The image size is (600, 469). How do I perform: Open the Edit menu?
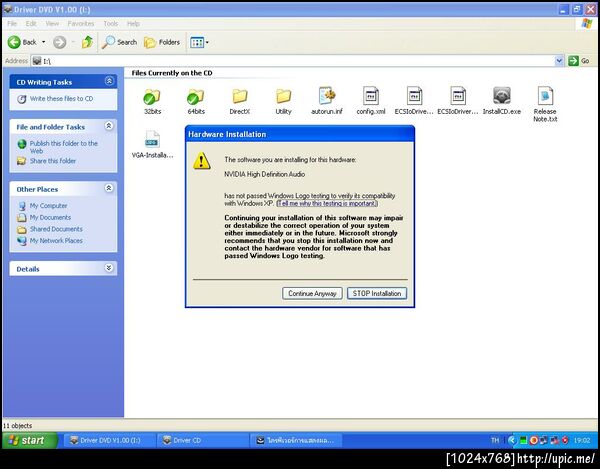click(x=31, y=24)
